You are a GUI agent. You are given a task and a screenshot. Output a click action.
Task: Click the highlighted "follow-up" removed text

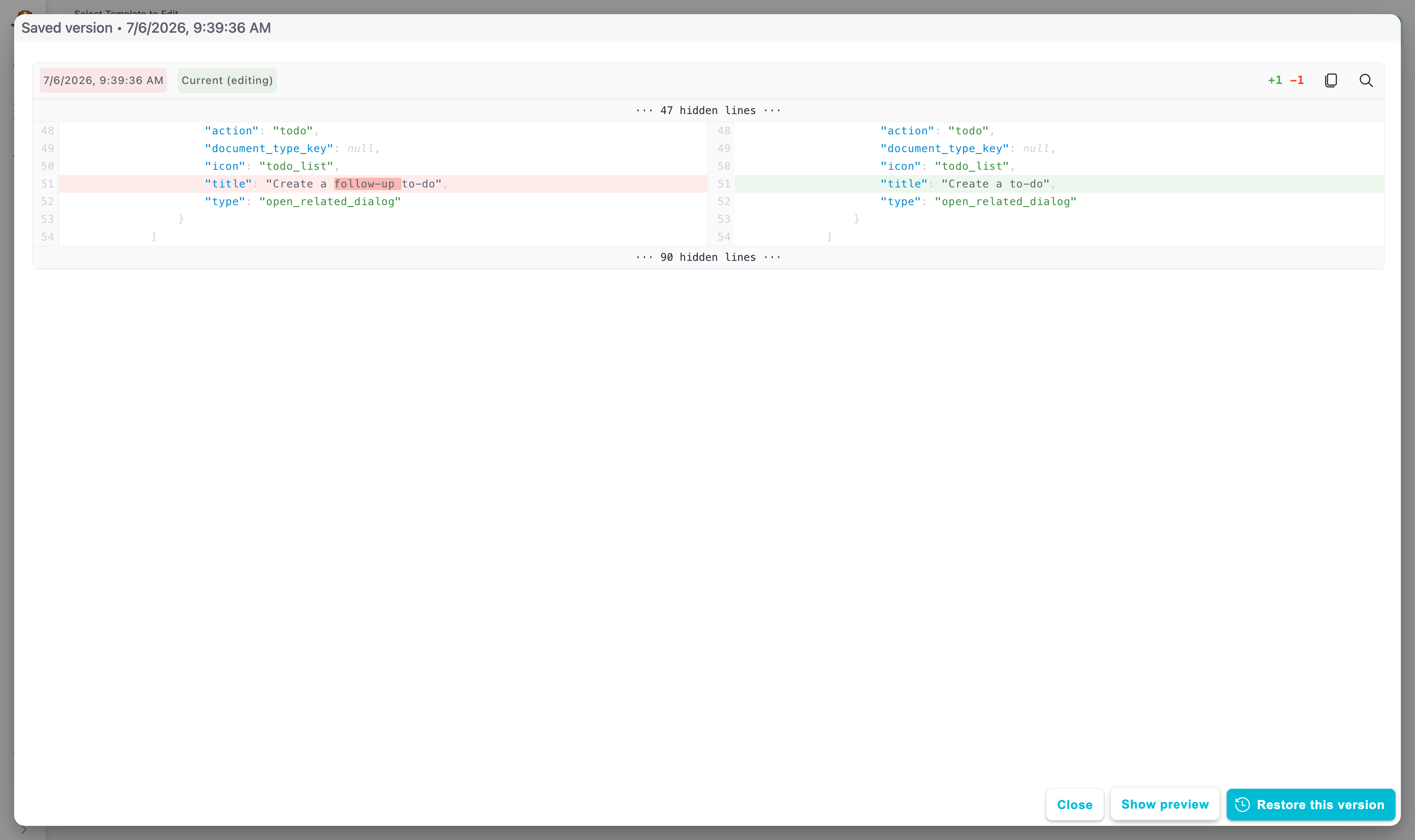pyautogui.click(x=367, y=184)
